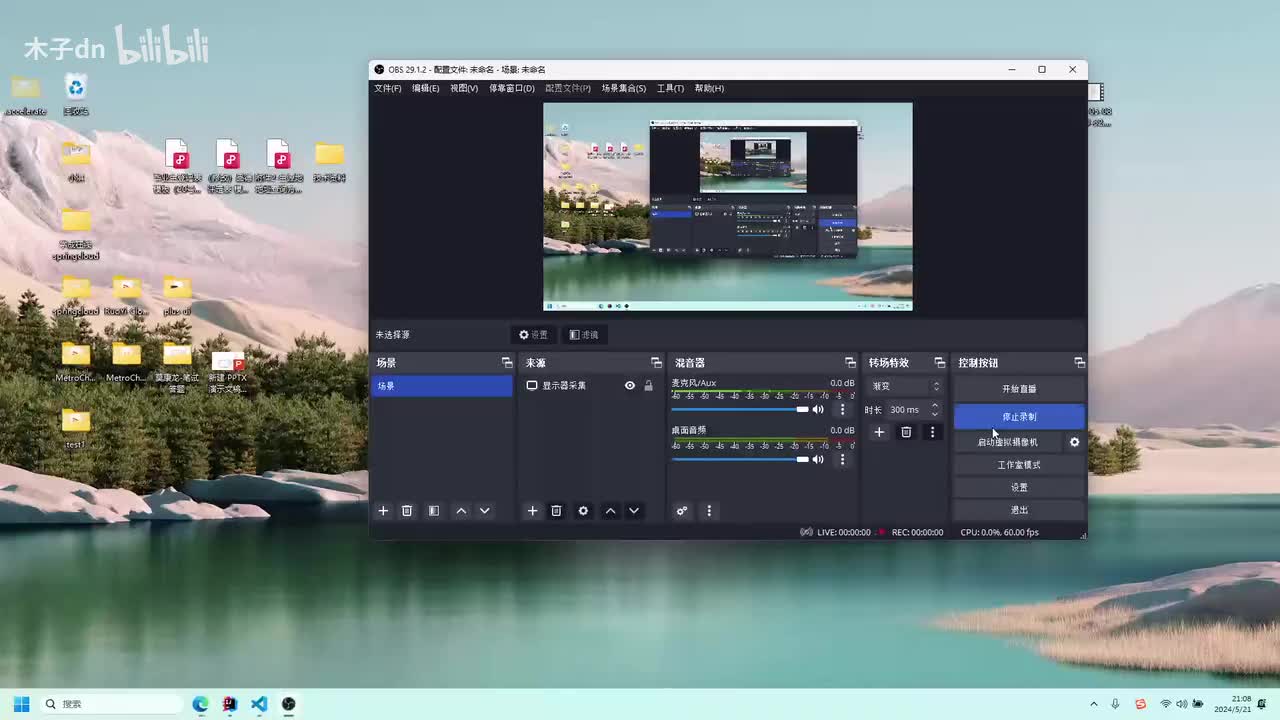
Task: Toggle 启动虚拟摄像机 virtual camera
Action: [1008, 442]
